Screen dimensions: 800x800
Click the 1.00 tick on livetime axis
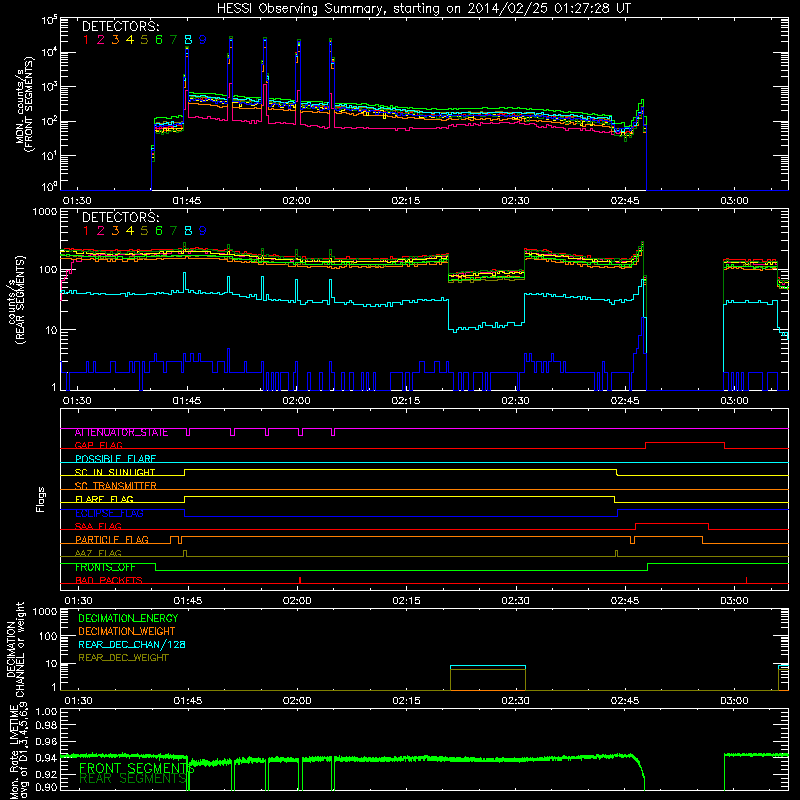[46, 711]
